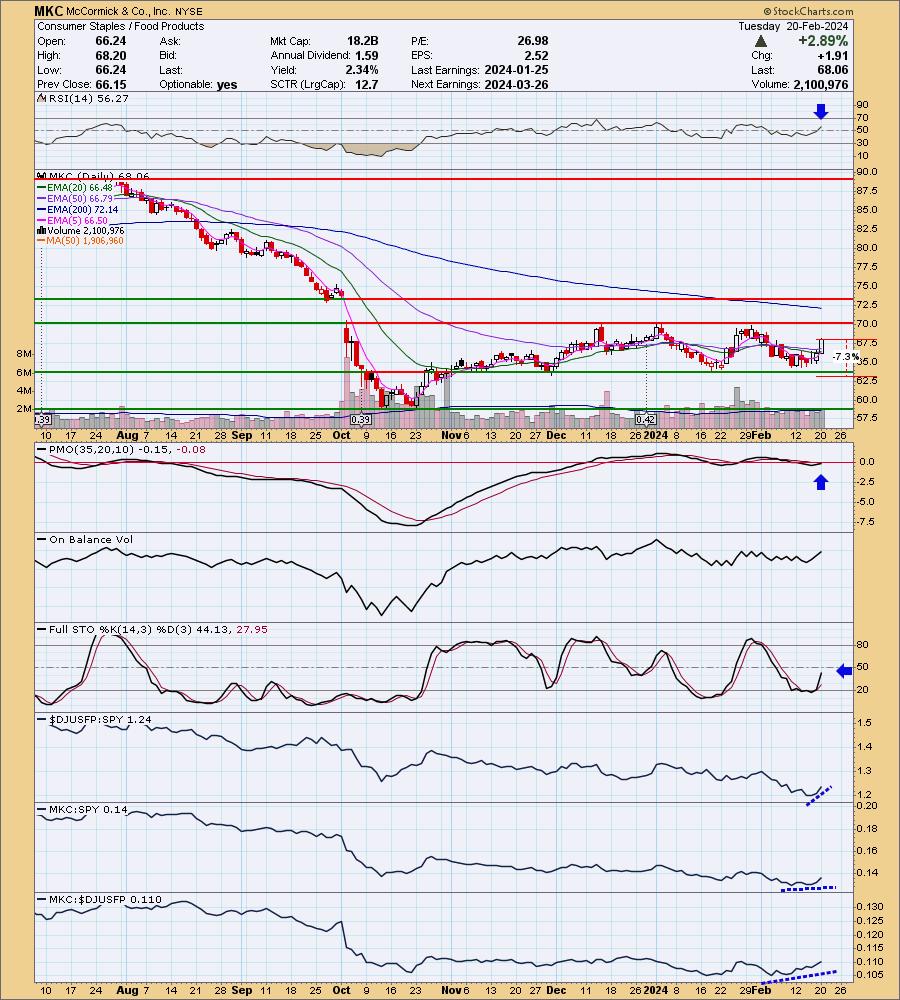Click the Optionable yes value
This screenshot has height=1000, width=900.
click(226, 84)
